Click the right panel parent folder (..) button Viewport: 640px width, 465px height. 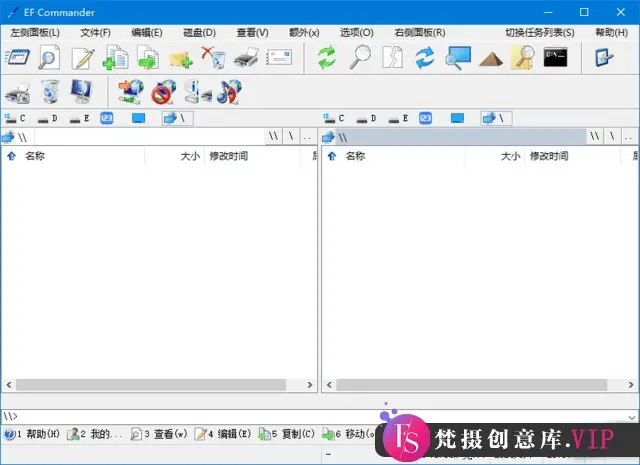pyautogui.click(x=629, y=137)
